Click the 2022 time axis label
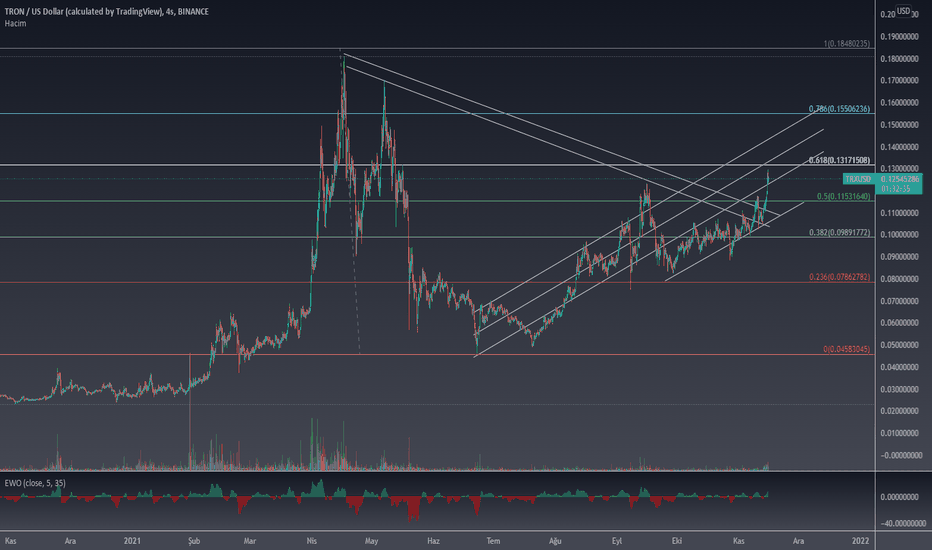 860,540
